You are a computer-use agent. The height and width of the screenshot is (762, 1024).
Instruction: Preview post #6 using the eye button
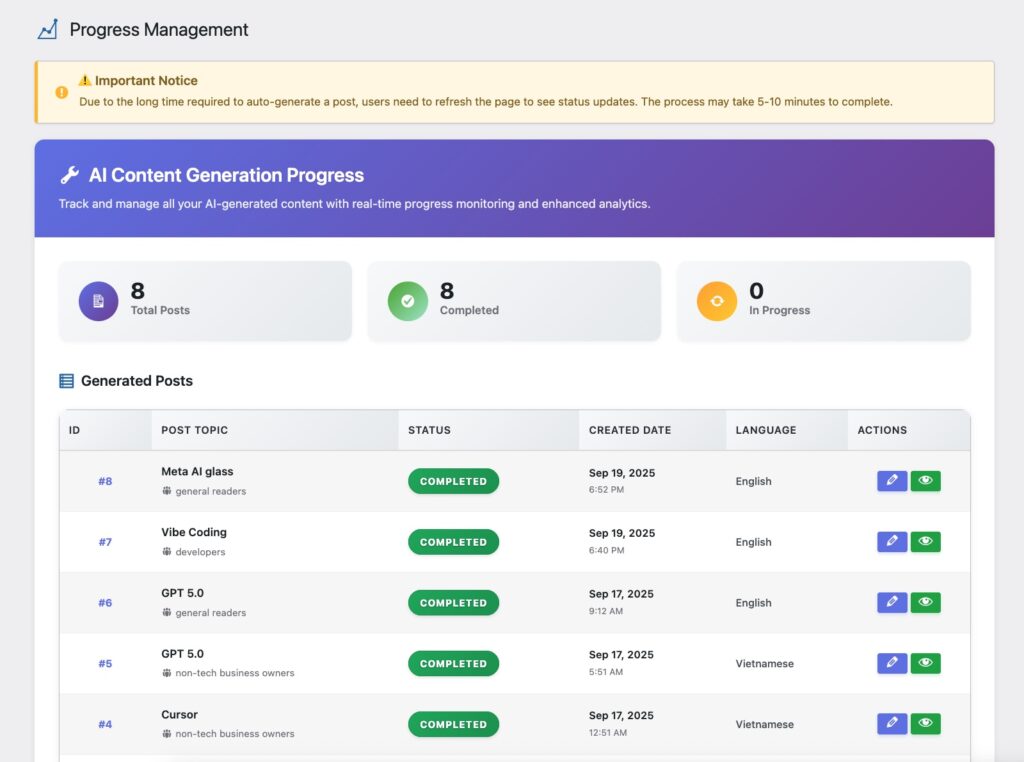click(x=925, y=603)
